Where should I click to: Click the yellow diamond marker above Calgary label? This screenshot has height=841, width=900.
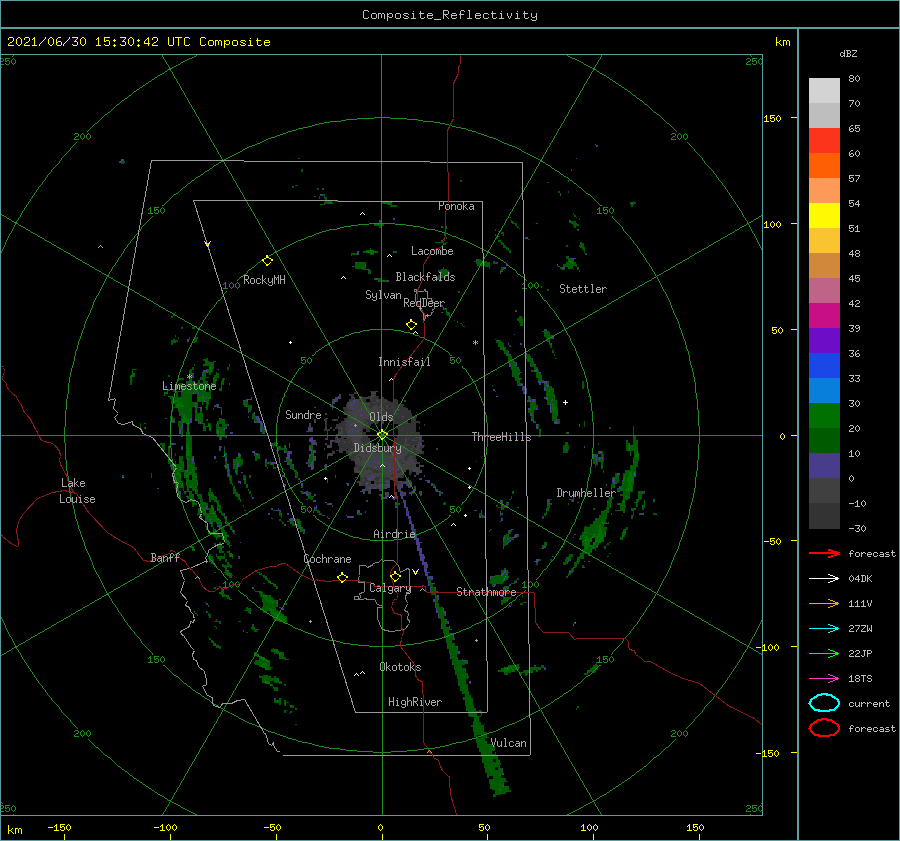click(x=395, y=576)
